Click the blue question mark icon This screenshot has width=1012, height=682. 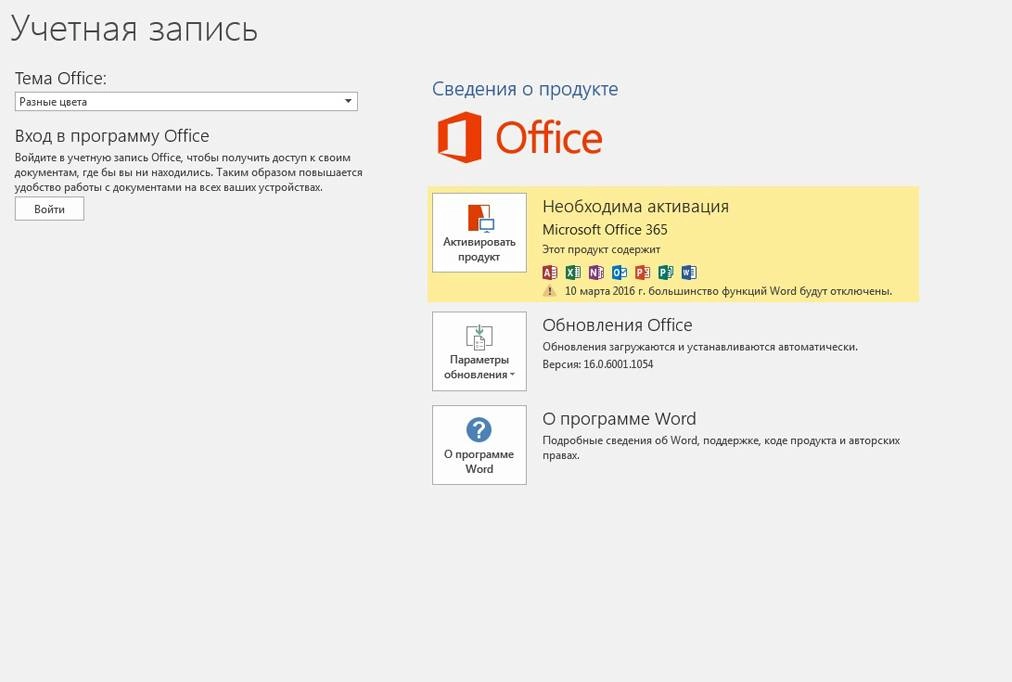pos(479,430)
